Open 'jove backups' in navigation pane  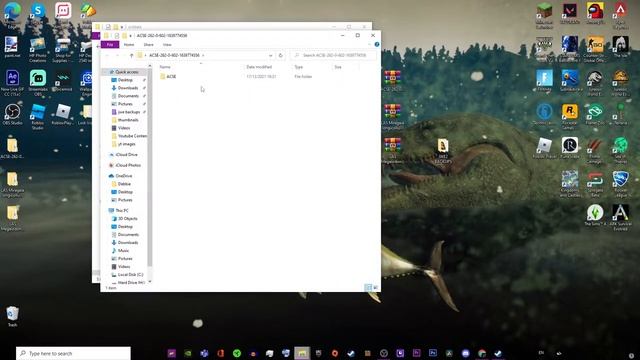[x=129, y=112]
